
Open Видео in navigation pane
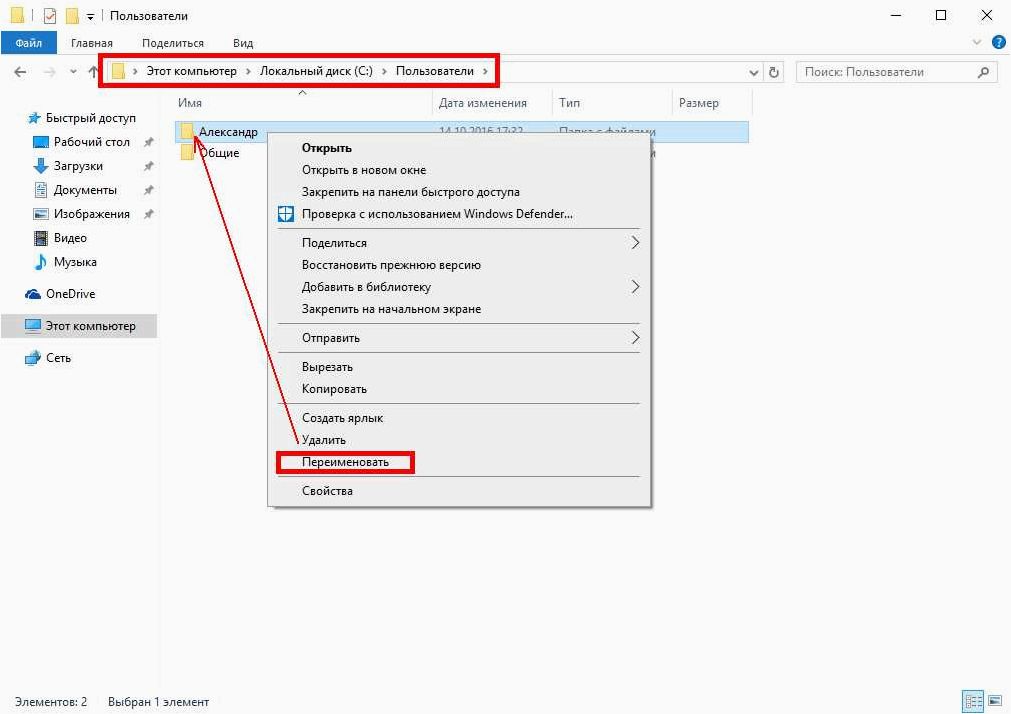(x=70, y=237)
